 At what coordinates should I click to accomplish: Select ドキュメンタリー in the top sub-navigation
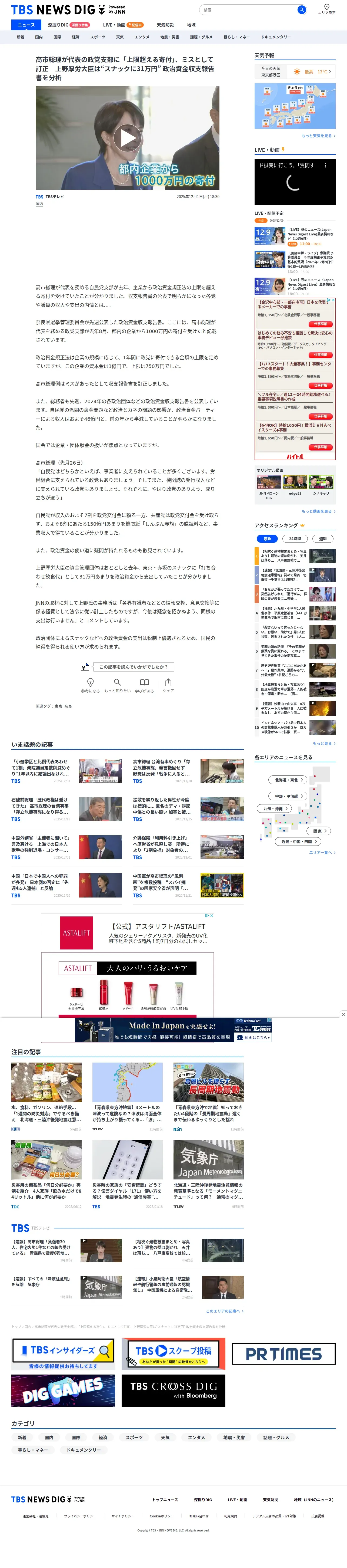276,37
